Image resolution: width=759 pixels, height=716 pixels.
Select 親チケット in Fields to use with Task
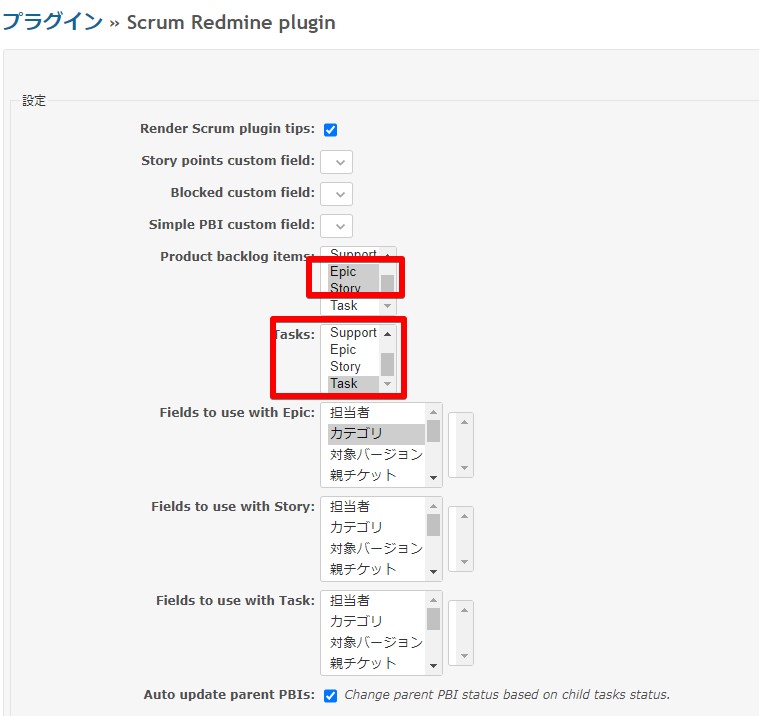377,663
